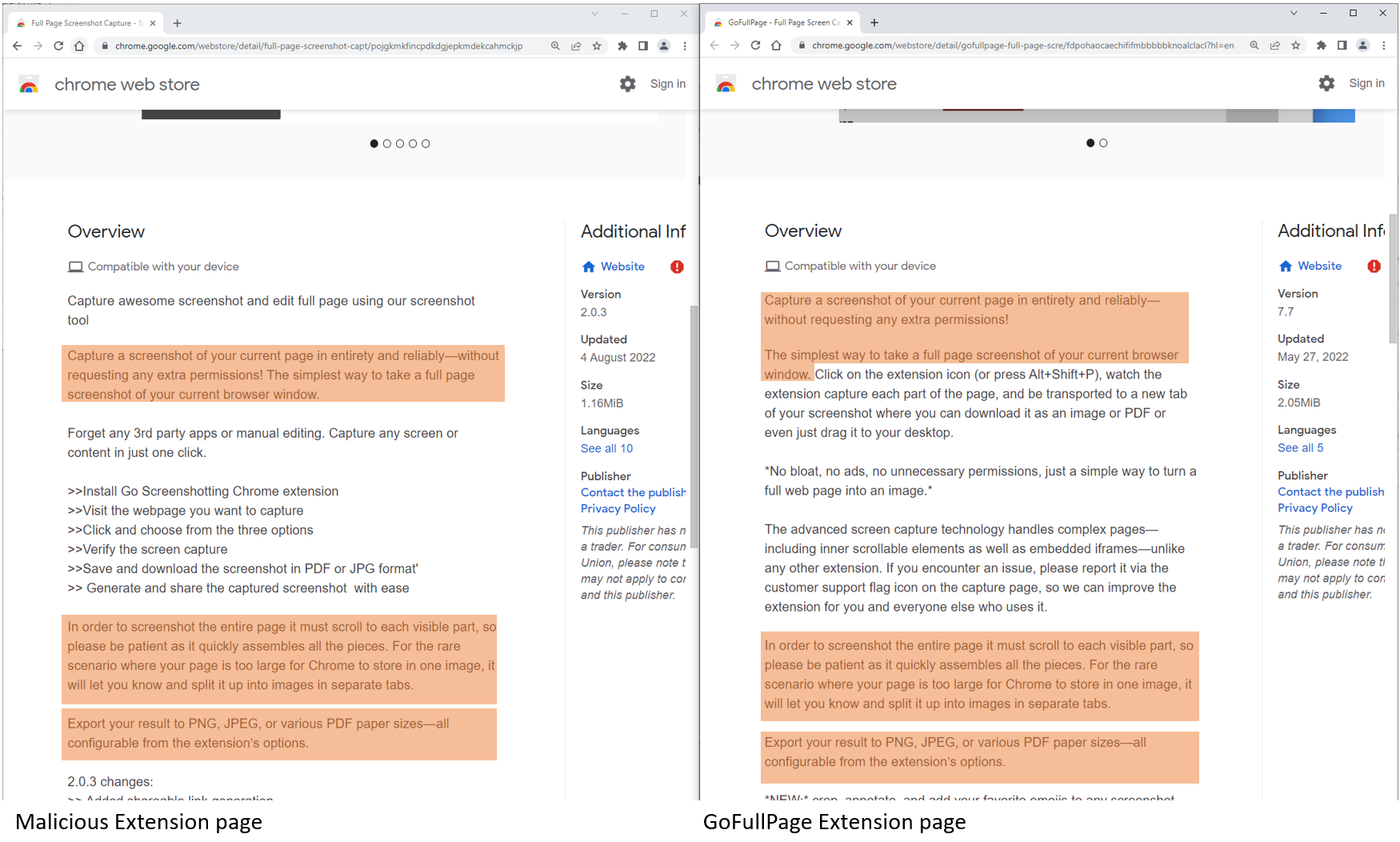This screenshot has width=1400, height=842.
Task: Click the red report icon on the malicious extension page
Action: pyautogui.click(x=677, y=267)
